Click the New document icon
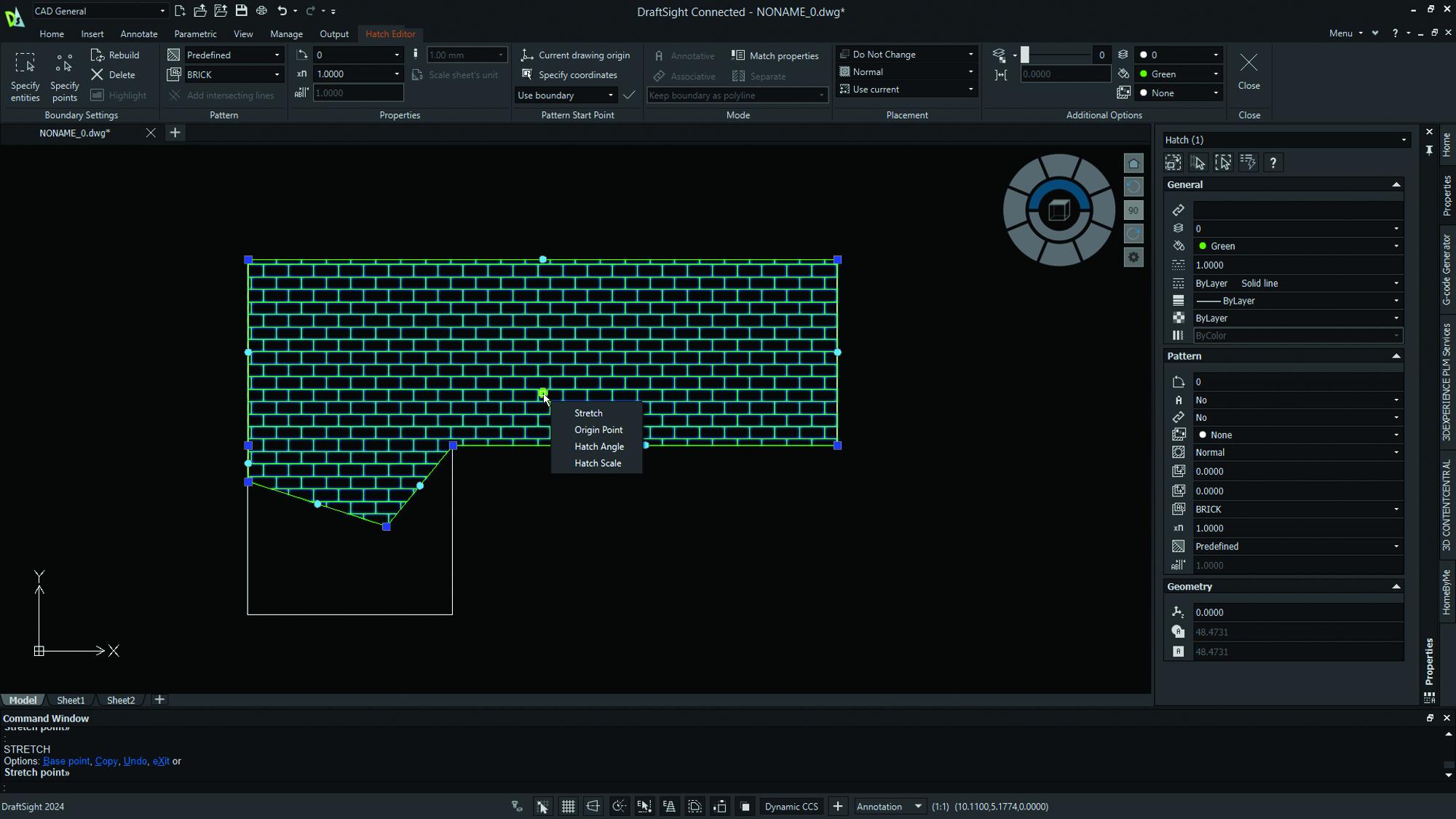The image size is (1456, 819). tap(180, 11)
